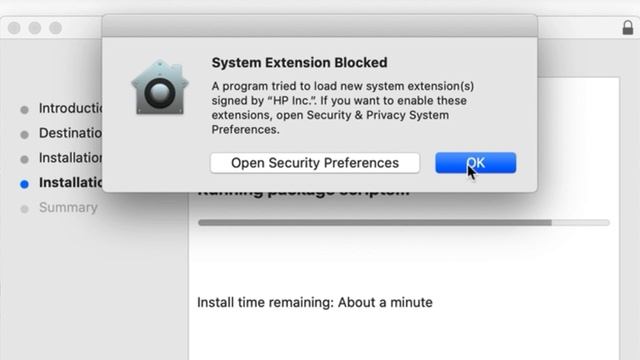640x360 pixels.
Task: Click the System Extension Blocked heading
Action: (x=299, y=62)
